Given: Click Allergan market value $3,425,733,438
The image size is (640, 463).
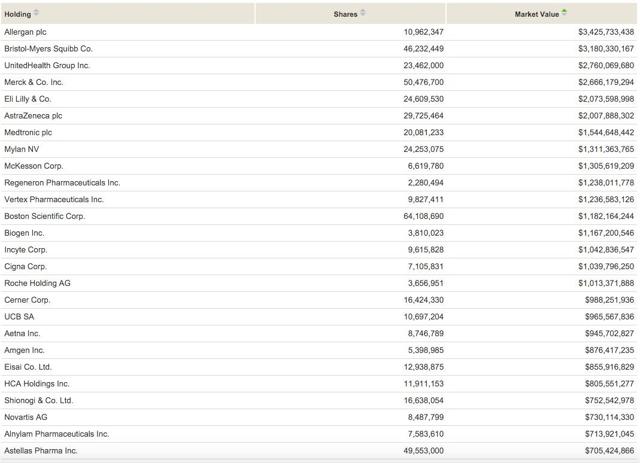Looking at the screenshot, I should [606, 32].
